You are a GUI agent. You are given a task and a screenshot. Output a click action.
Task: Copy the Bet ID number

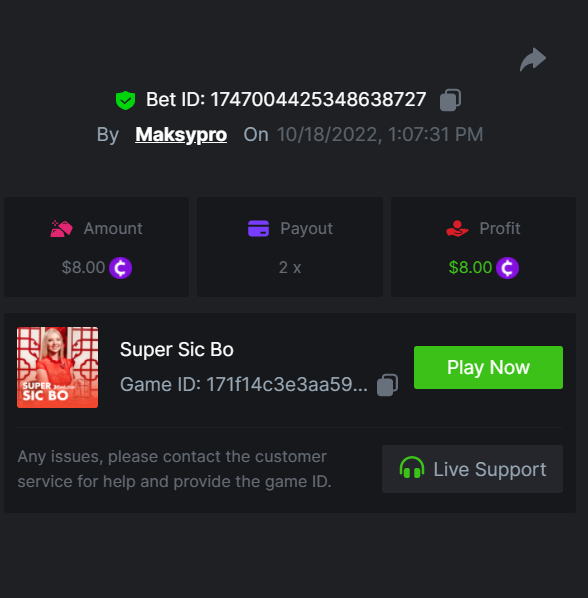[x=450, y=100]
